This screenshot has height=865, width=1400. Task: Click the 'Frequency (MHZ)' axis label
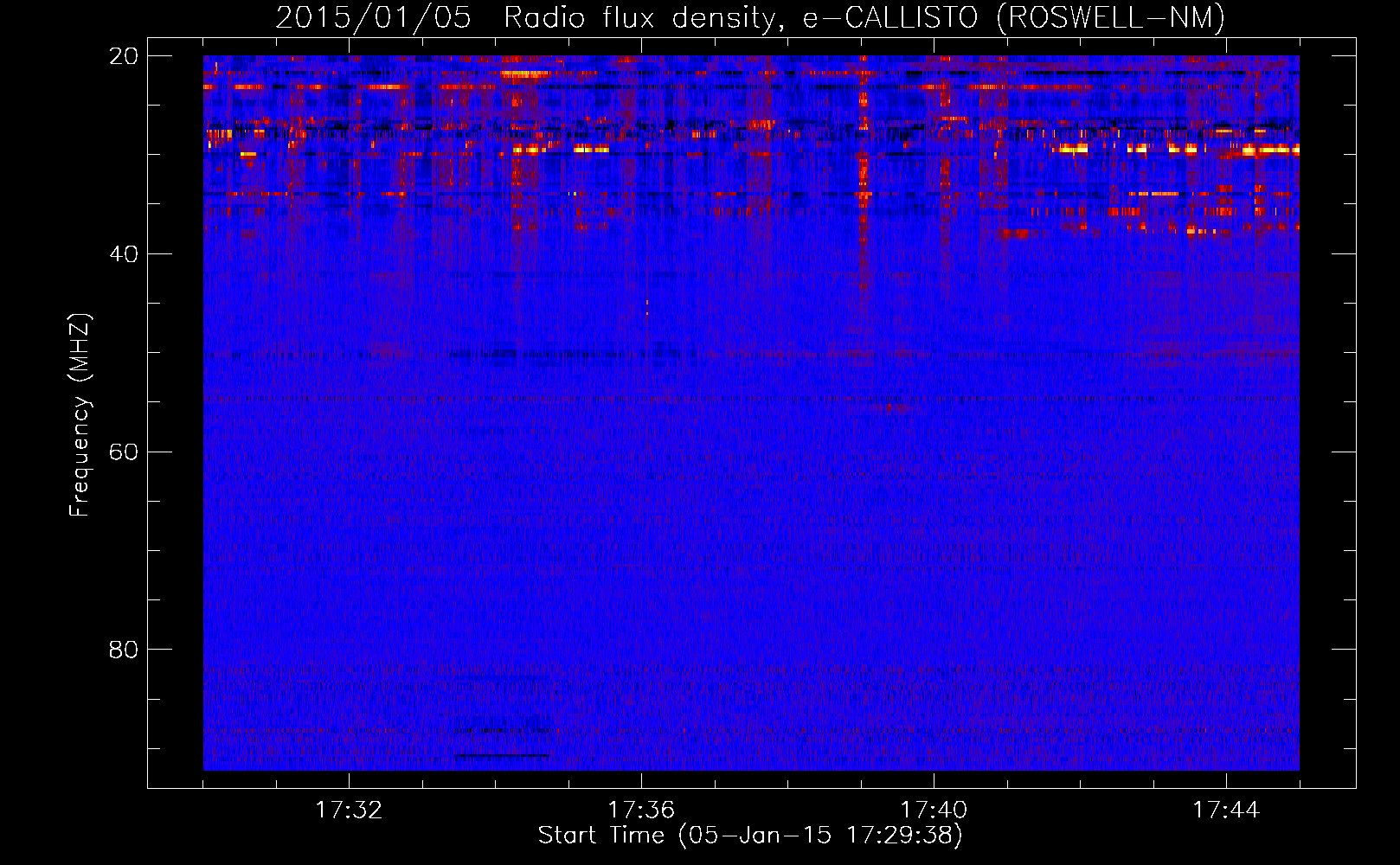[x=79, y=415]
